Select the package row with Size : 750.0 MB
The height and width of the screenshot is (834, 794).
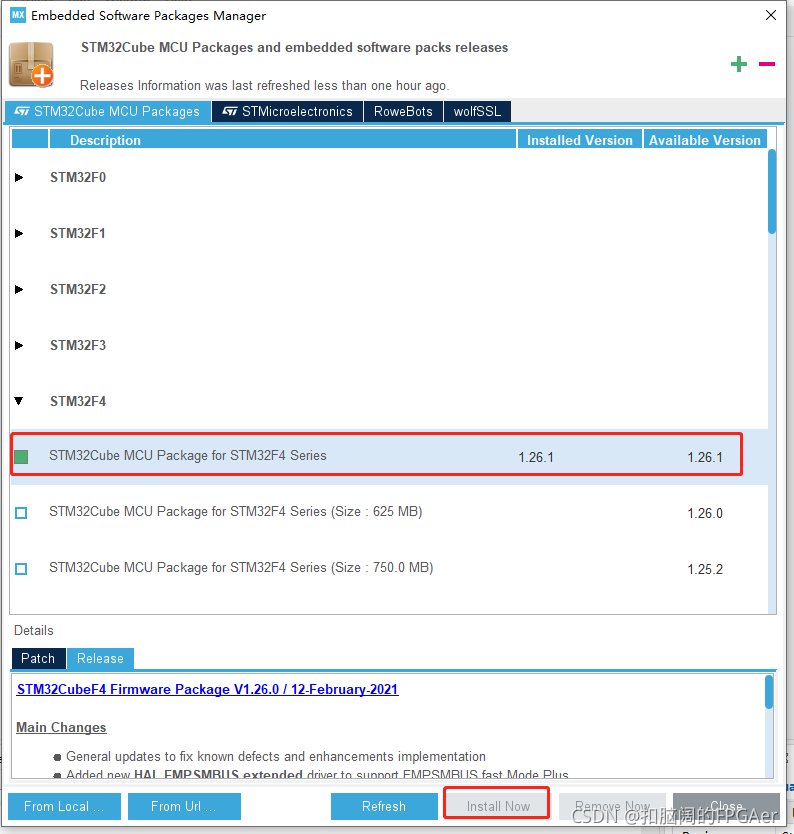click(x=389, y=568)
